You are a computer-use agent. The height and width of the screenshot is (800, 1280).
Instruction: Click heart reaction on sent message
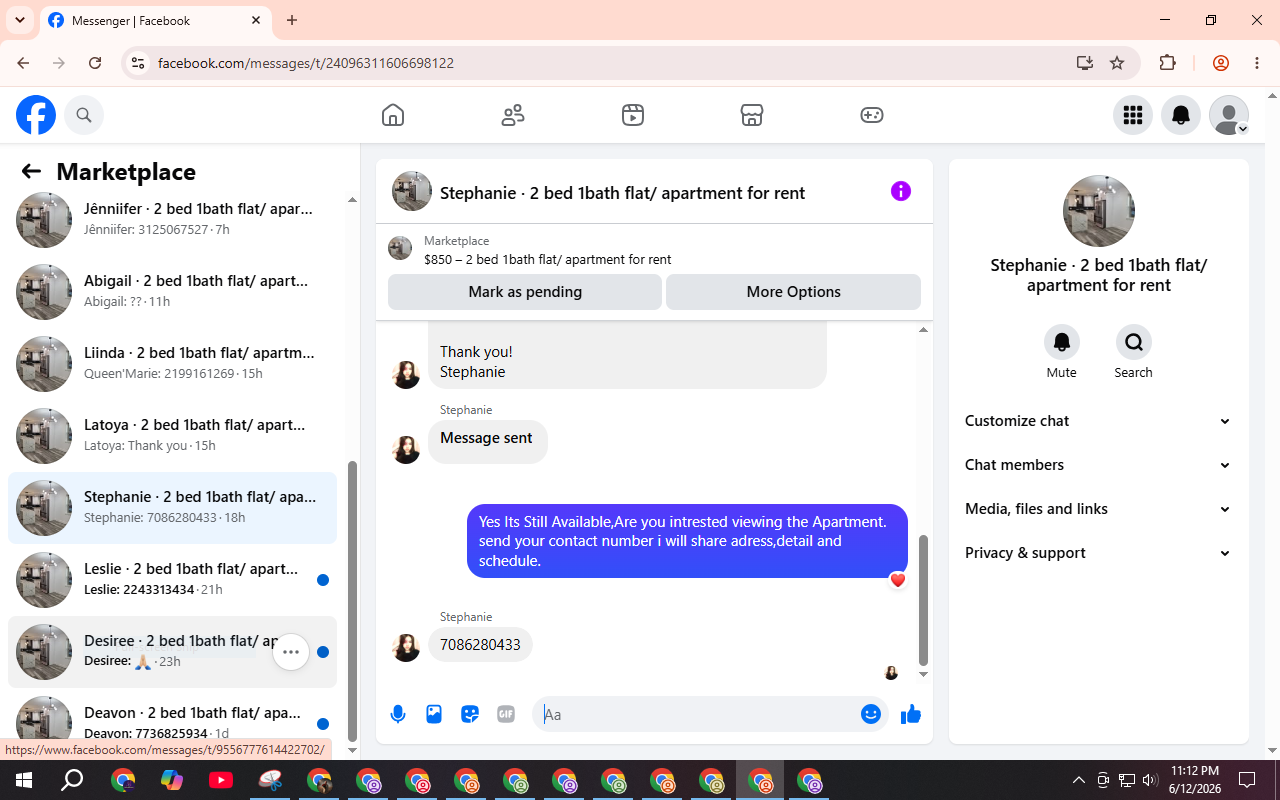tap(898, 580)
